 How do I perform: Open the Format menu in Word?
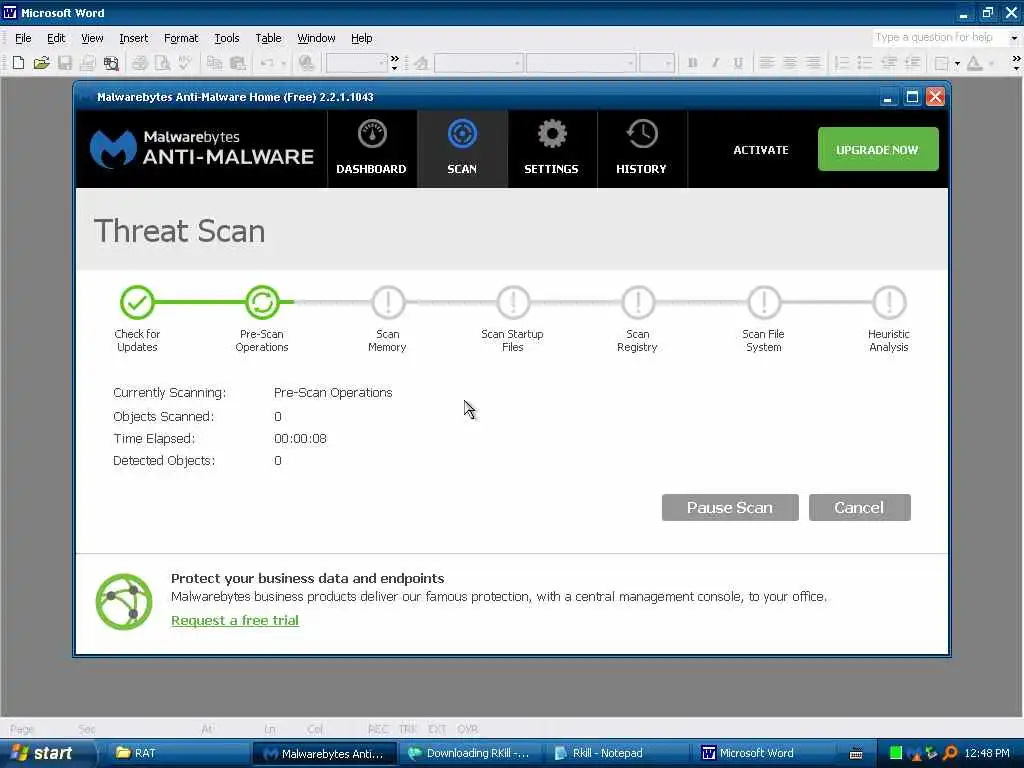tap(181, 38)
